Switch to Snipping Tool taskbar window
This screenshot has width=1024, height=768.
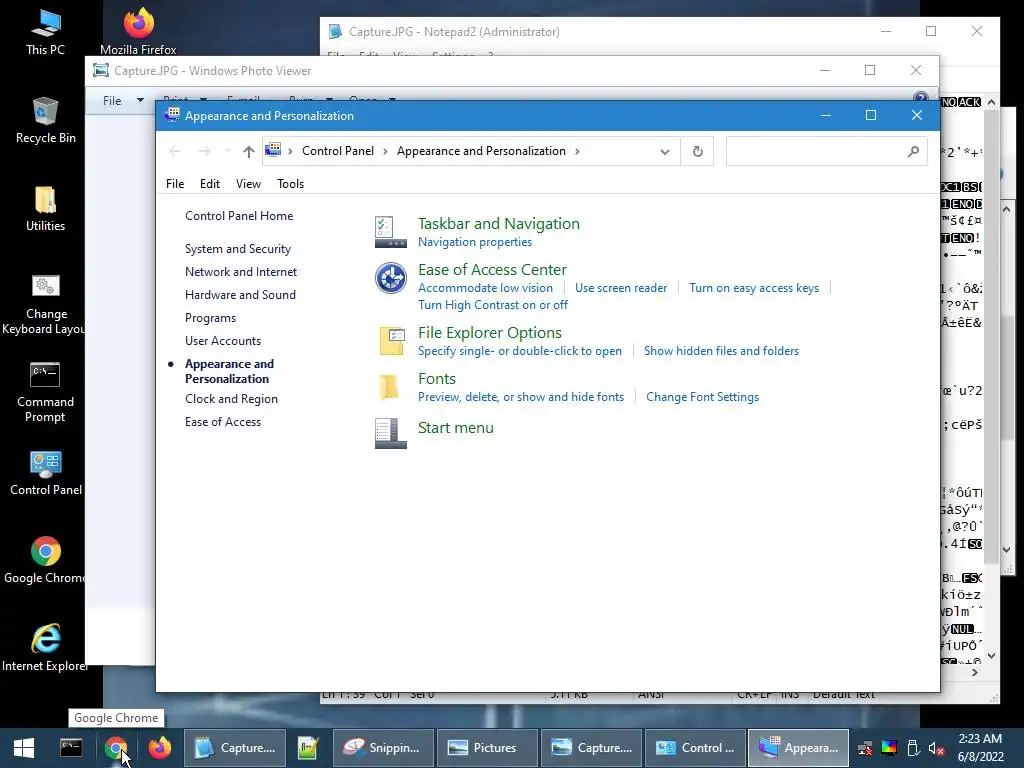384,748
